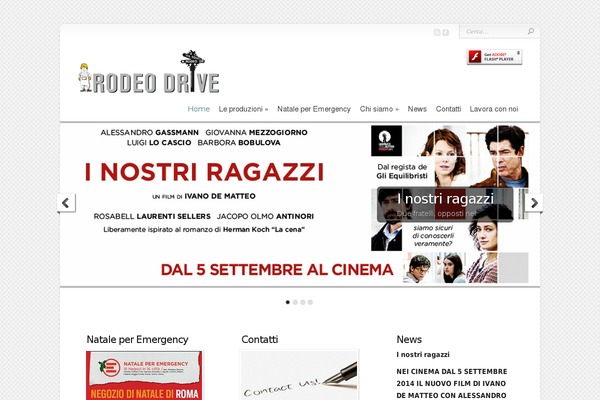This screenshot has height=400, width=600.
Task: Show next slide with right arrow
Action: point(534,203)
